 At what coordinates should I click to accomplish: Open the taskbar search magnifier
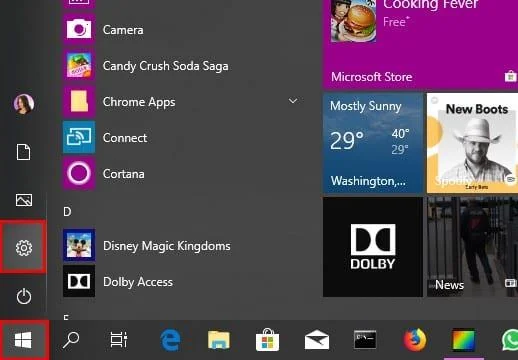click(71, 340)
